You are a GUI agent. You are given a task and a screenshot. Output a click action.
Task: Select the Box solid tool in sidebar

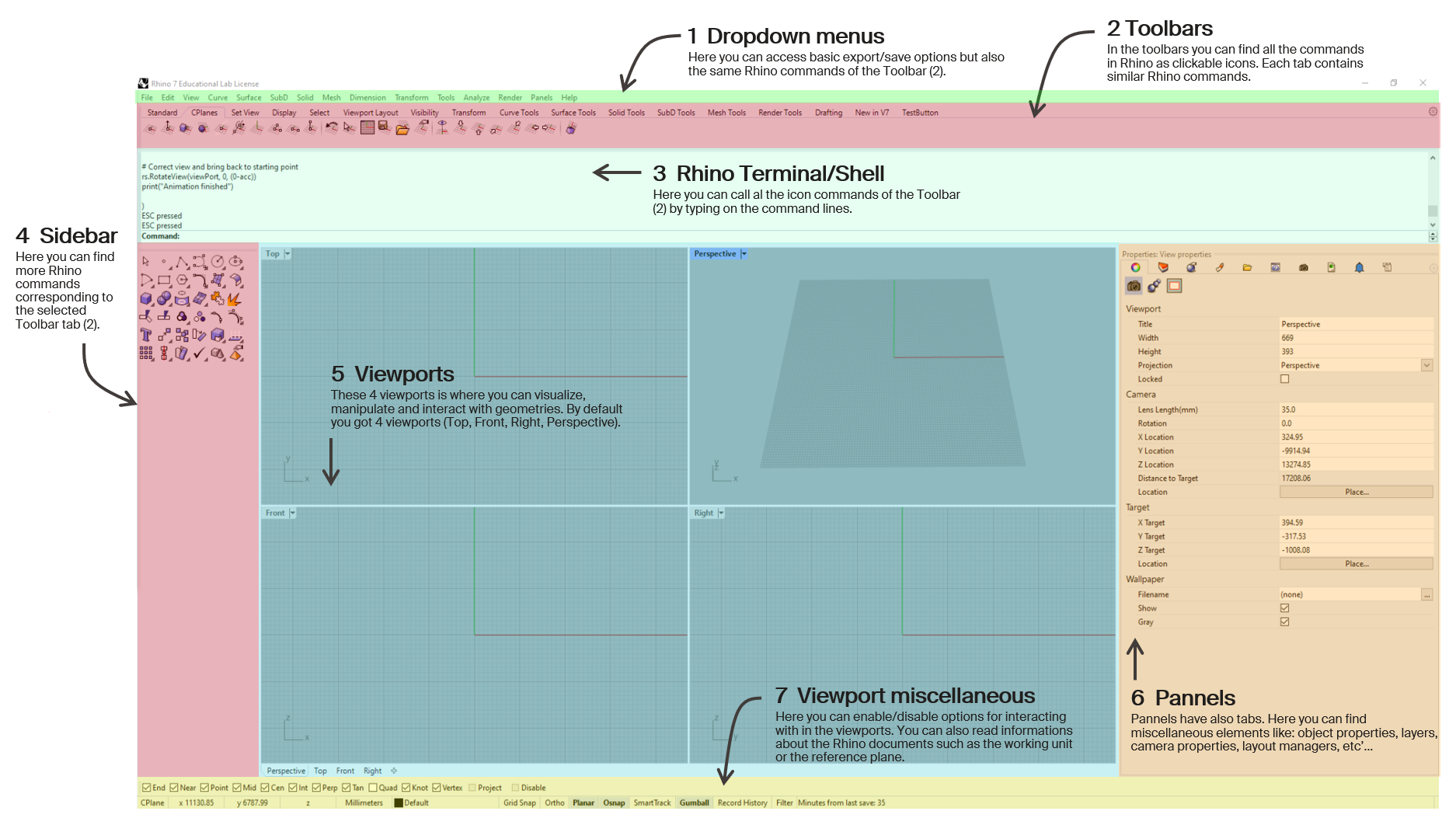tap(146, 298)
